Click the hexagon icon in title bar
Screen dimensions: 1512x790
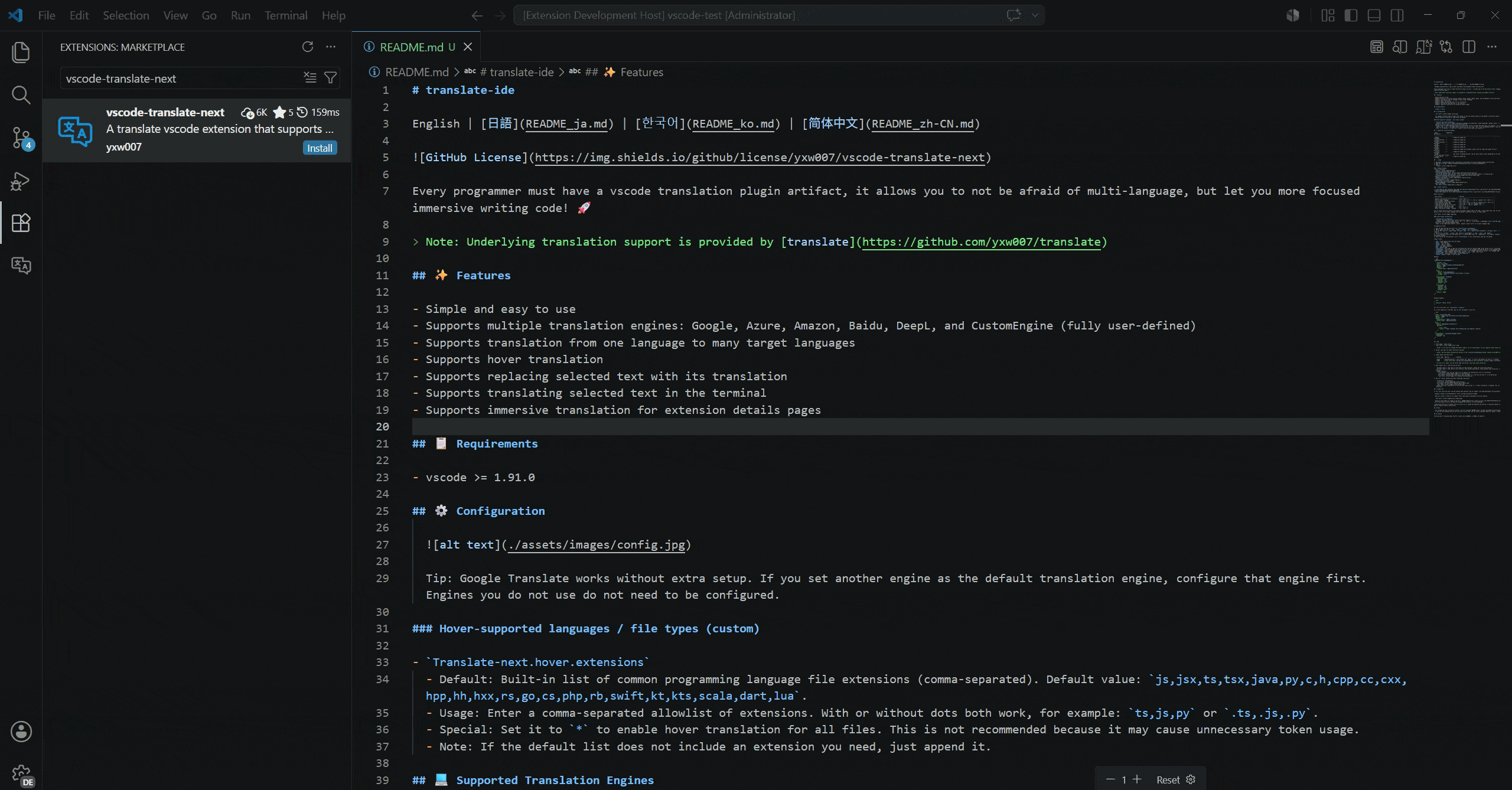click(x=1293, y=15)
